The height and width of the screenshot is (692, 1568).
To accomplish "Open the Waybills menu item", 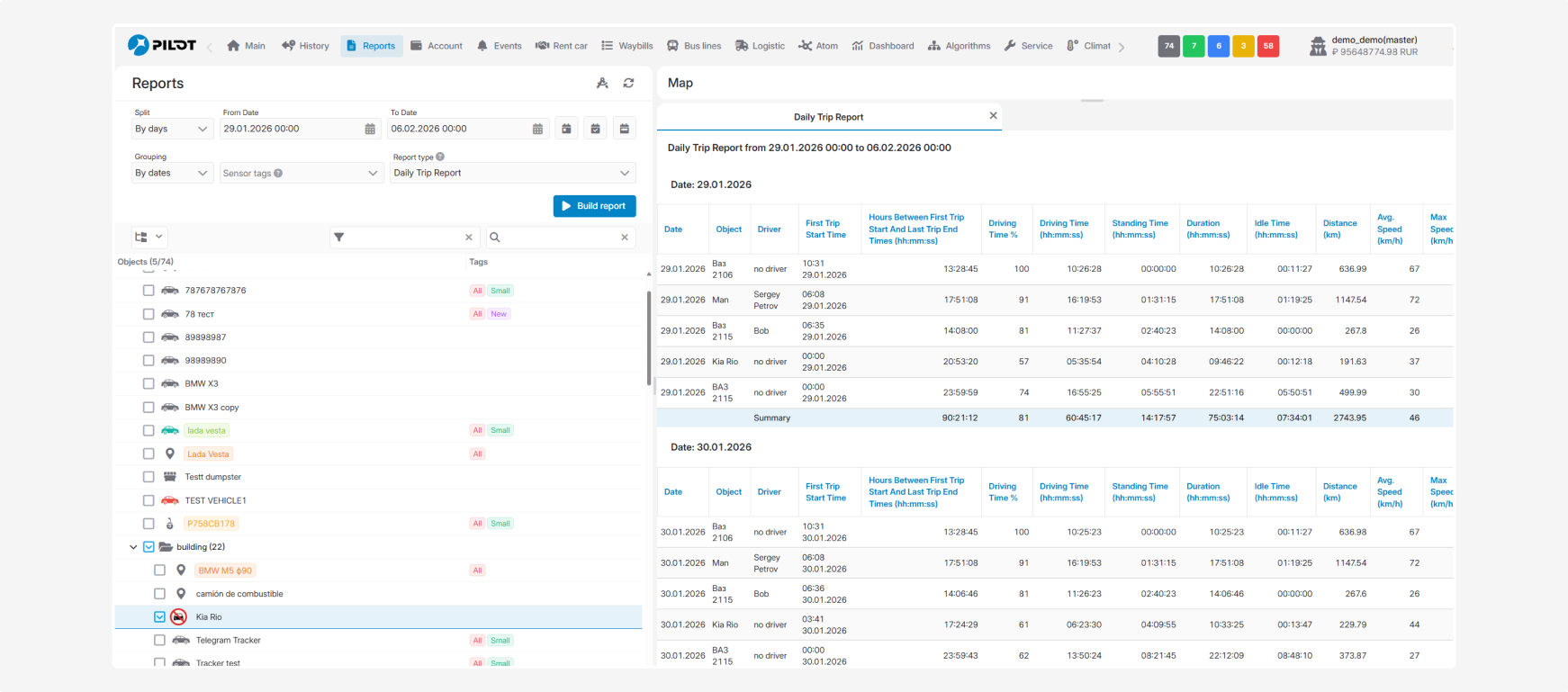I will pos(627,46).
